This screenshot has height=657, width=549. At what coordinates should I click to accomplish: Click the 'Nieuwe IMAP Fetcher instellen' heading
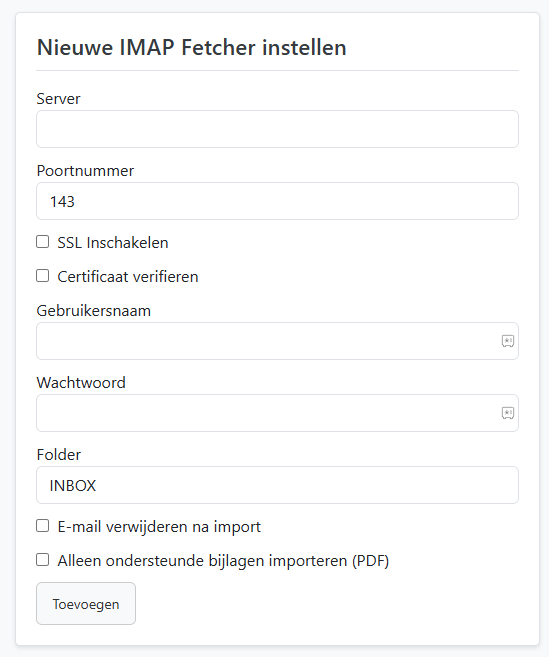point(192,47)
